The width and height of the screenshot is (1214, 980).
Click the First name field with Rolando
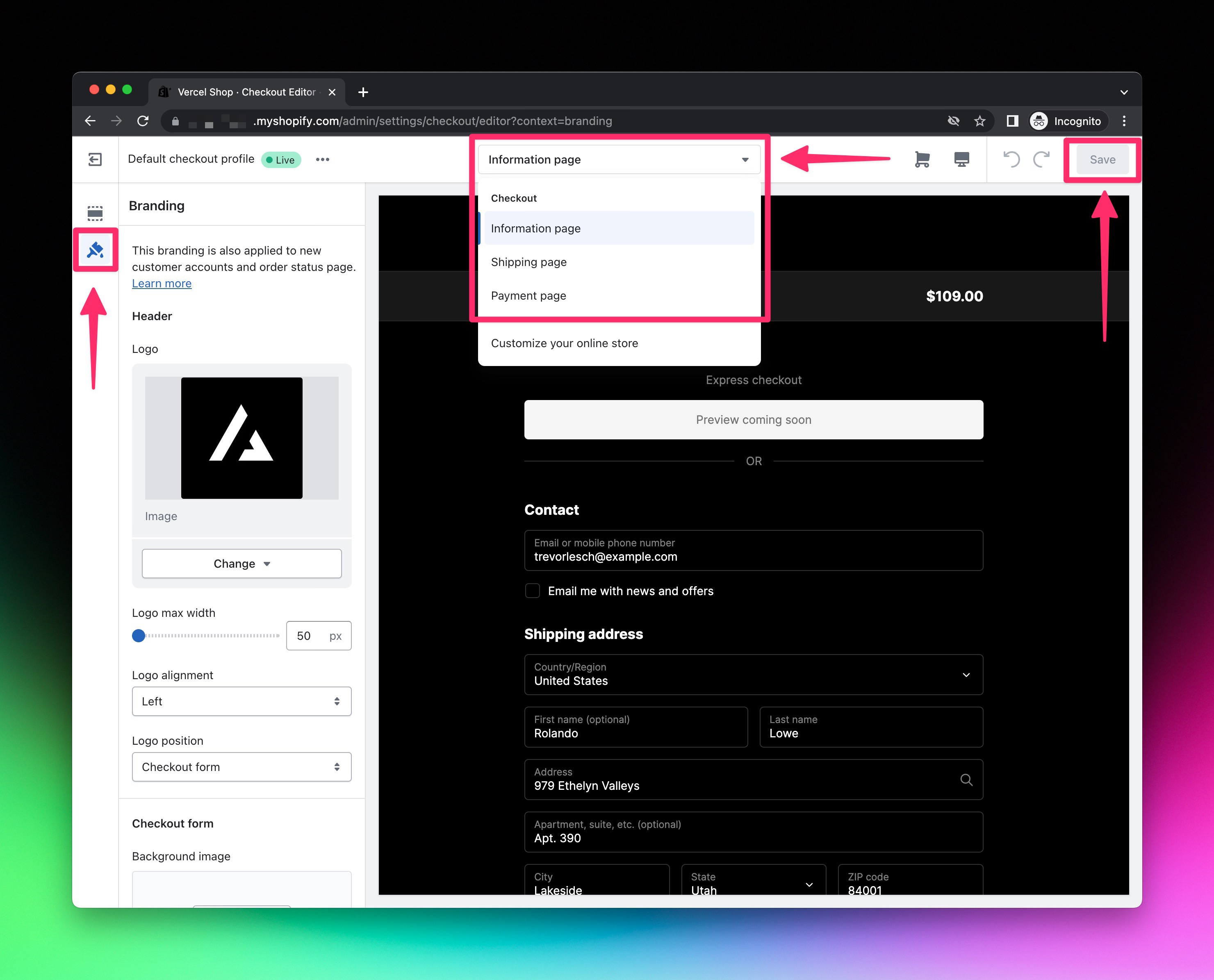[x=636, y=727]
